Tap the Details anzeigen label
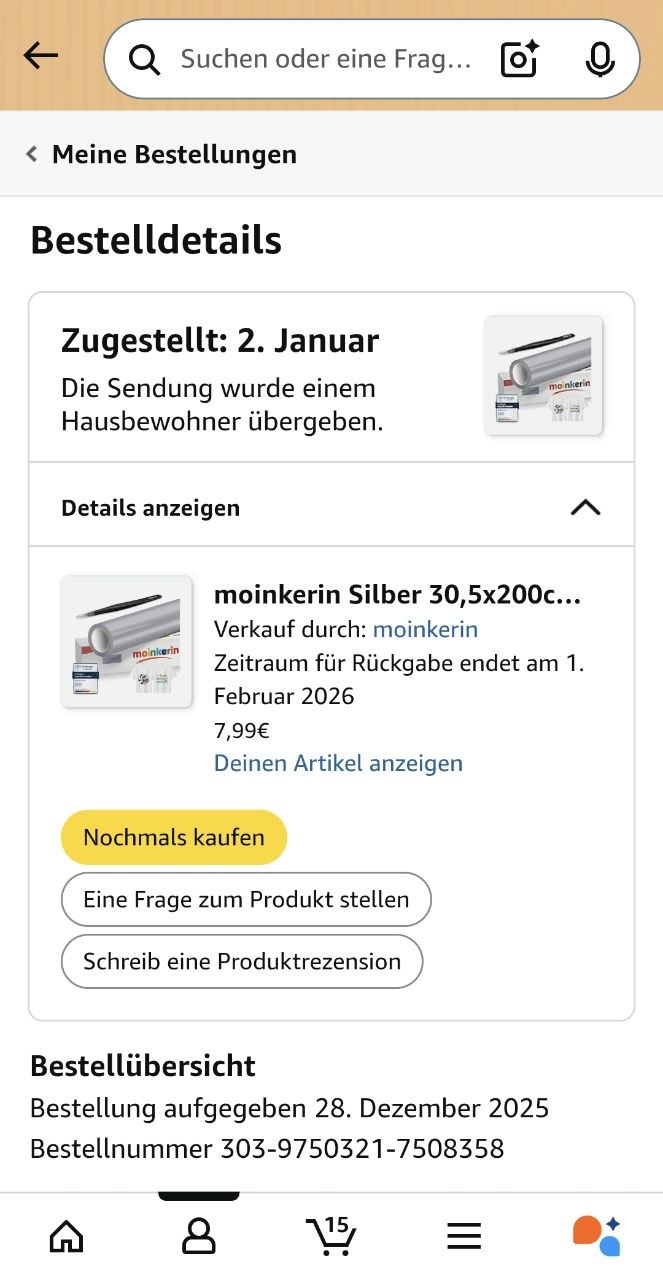Image resolution: width=663 pixels, height=1280 pixels. coord(150,508)
